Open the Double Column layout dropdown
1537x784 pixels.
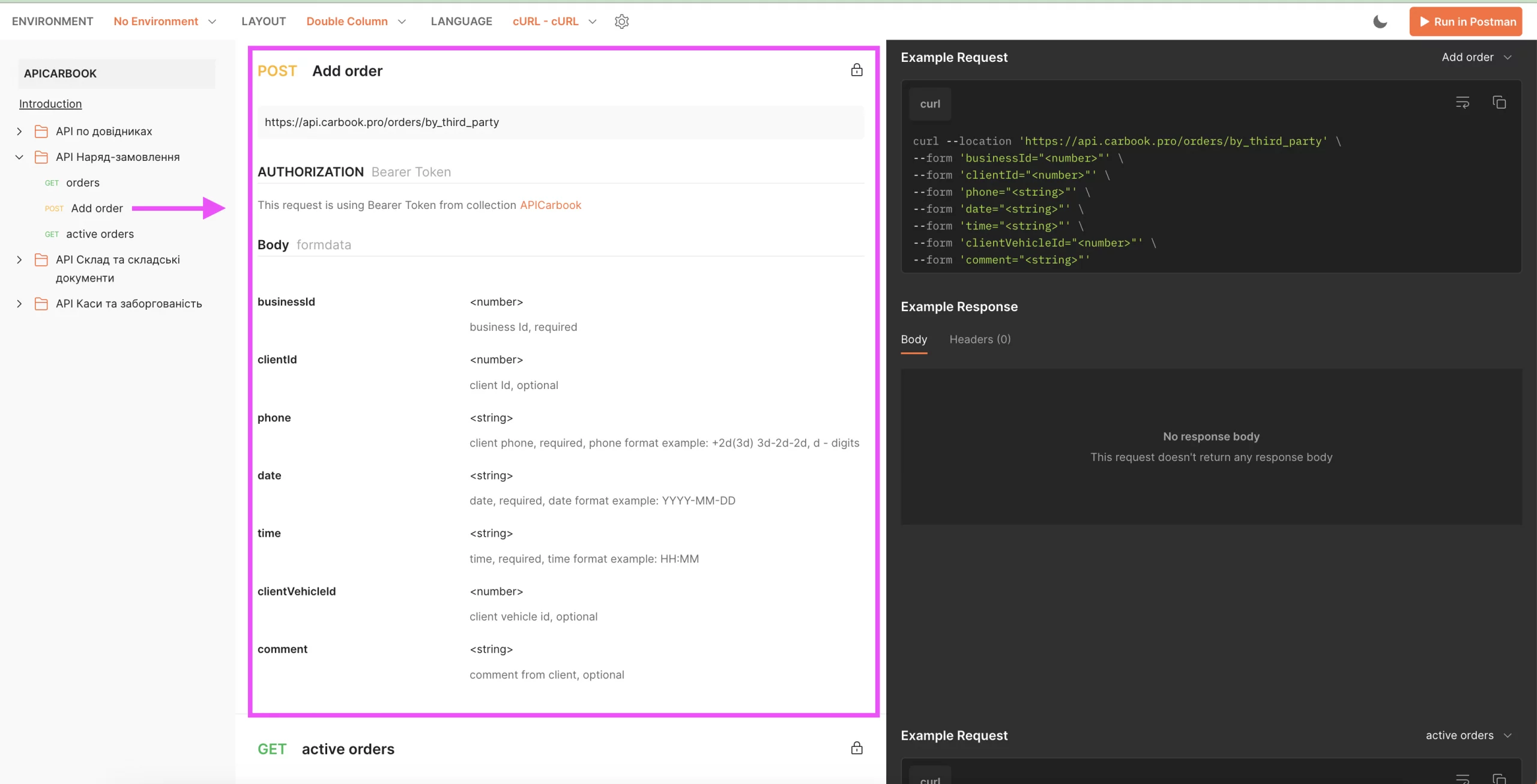[x=356, y=22]
